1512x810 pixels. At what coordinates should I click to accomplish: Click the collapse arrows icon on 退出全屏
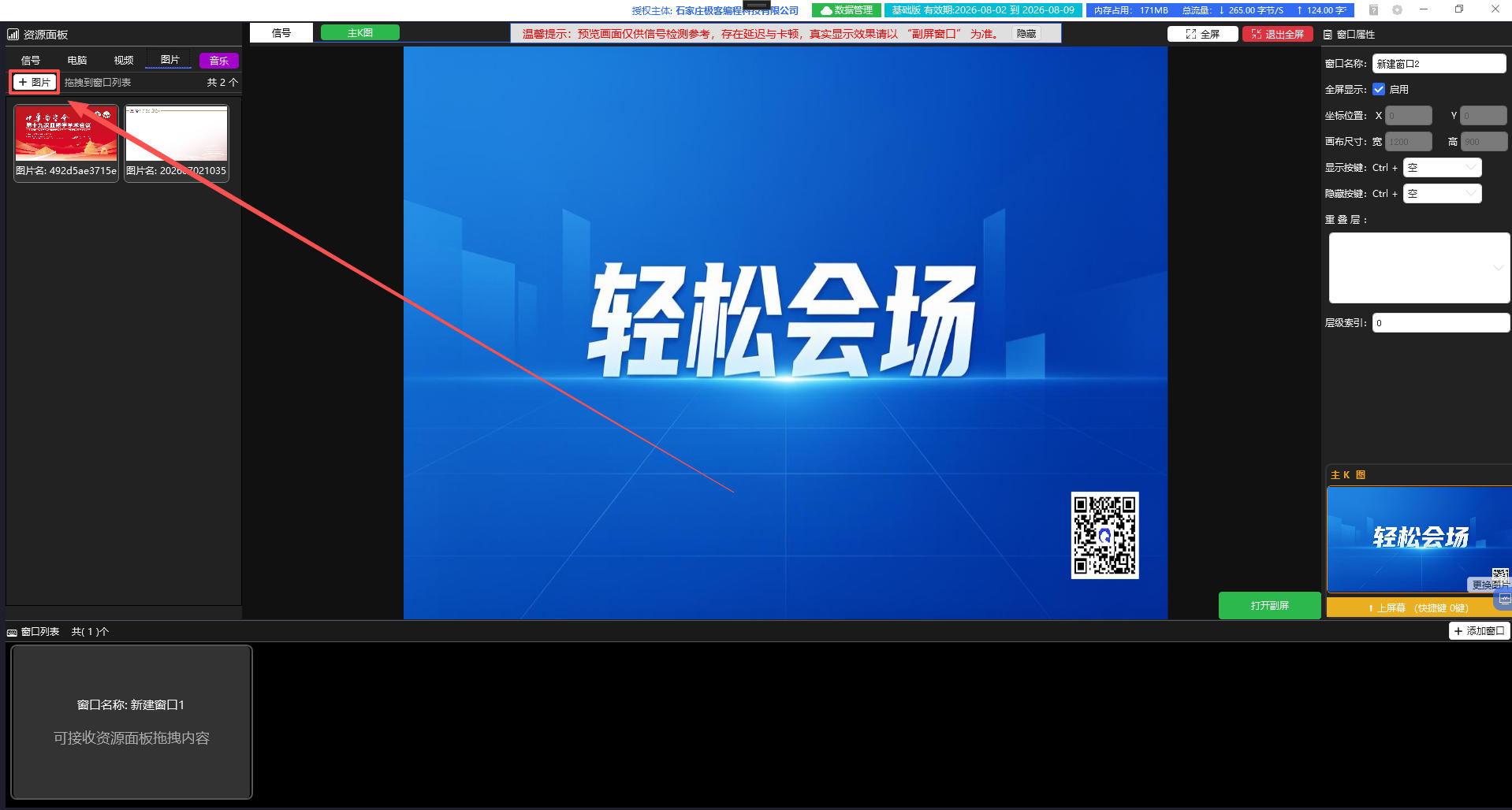click(1256, 34)
